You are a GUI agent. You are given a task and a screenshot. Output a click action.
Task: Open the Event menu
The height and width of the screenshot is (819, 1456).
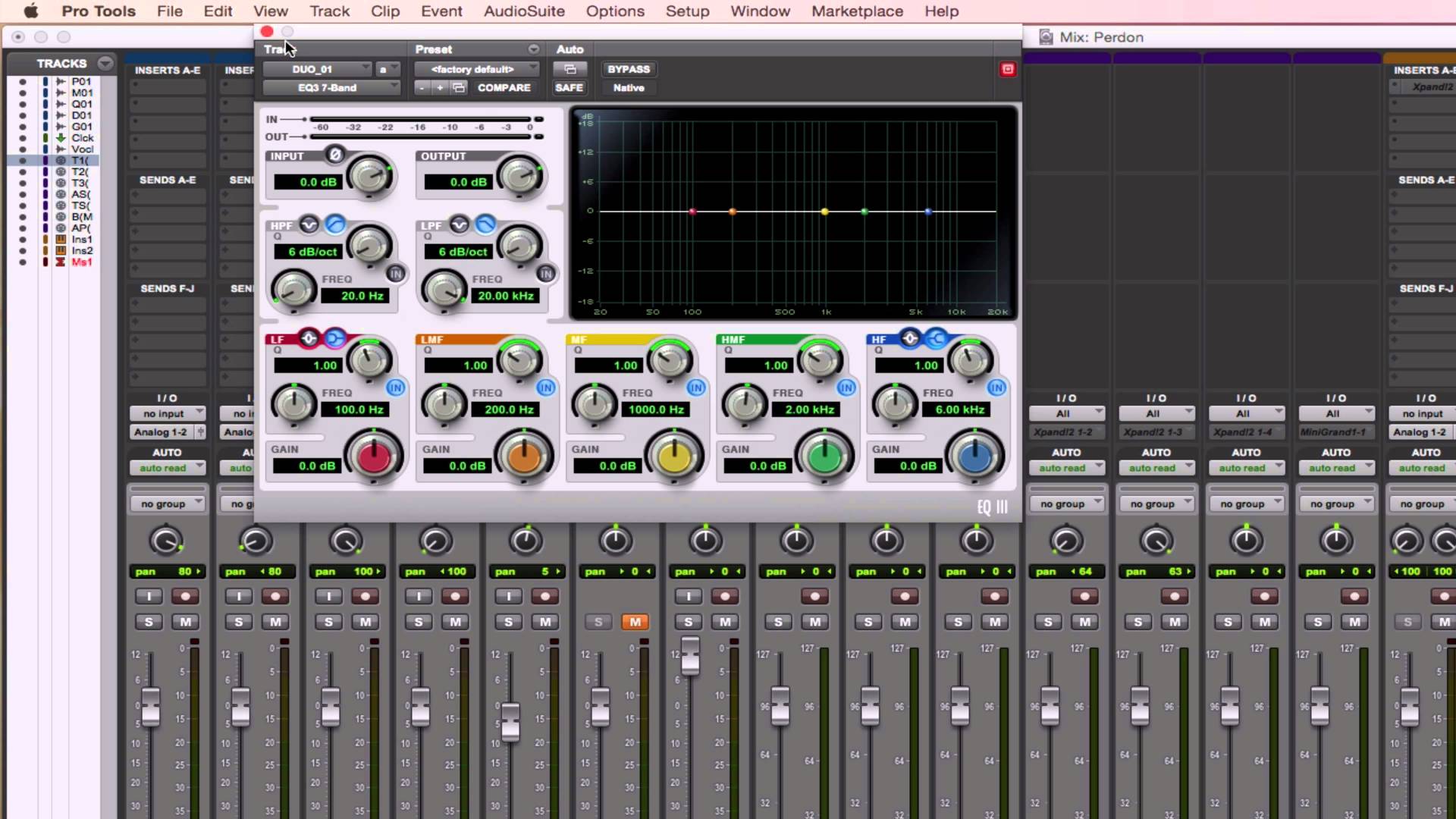tap(441, 11)
